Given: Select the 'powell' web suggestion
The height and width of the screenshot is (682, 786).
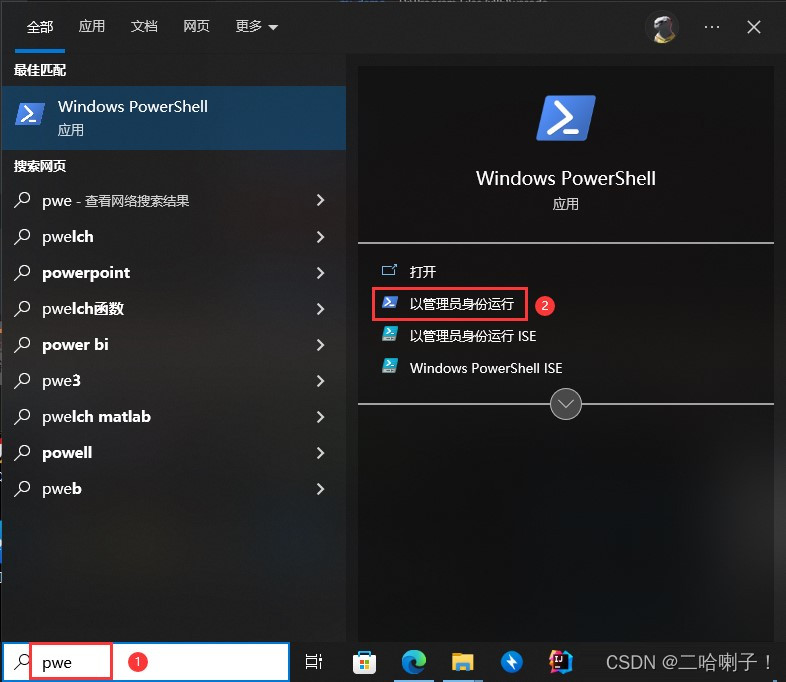Looking at the screenshot, I should pos(173,453).
